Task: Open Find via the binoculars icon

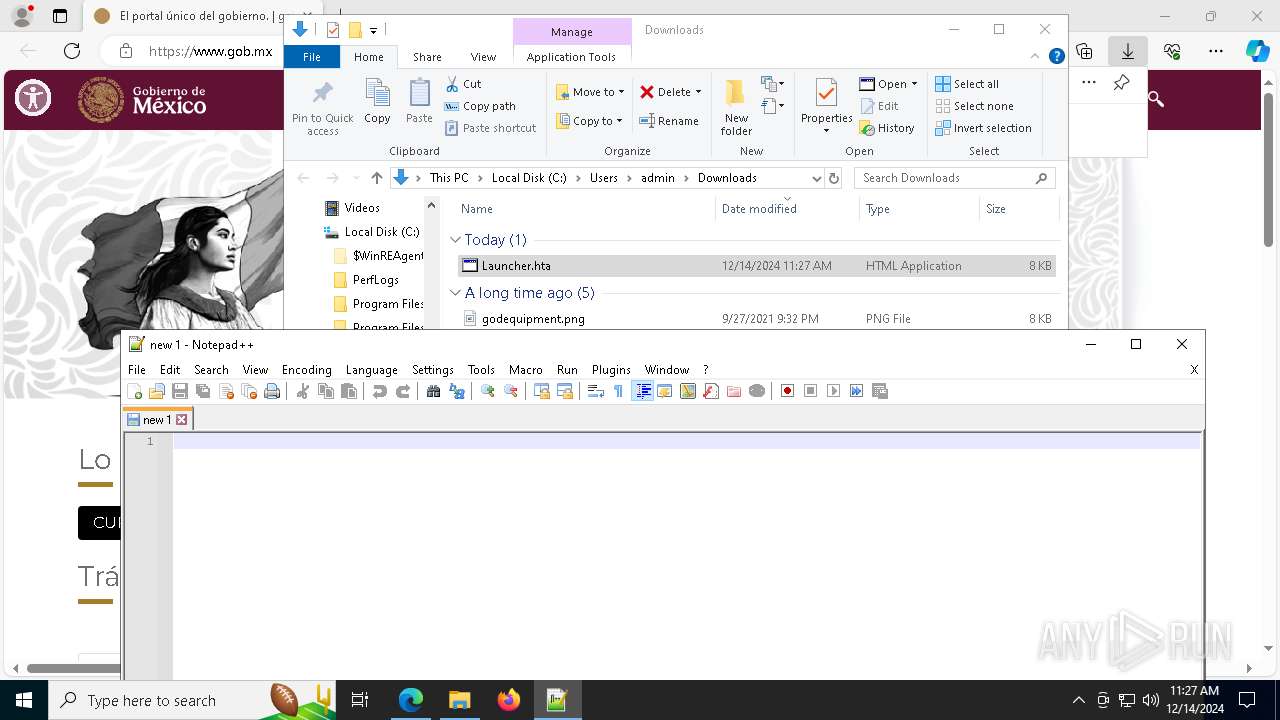Action: tap(433, 391)
